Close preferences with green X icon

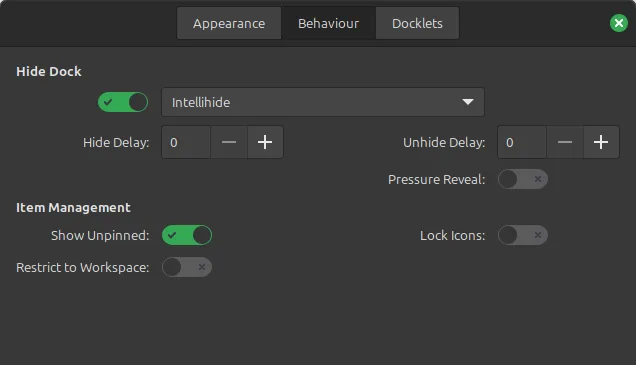click(x=619, y=23)
